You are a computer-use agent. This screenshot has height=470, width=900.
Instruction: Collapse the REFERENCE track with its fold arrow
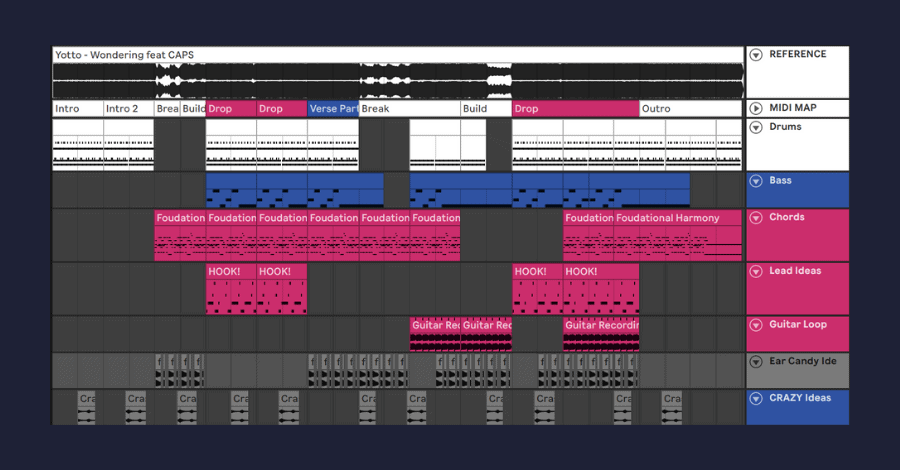coord(756,55)
